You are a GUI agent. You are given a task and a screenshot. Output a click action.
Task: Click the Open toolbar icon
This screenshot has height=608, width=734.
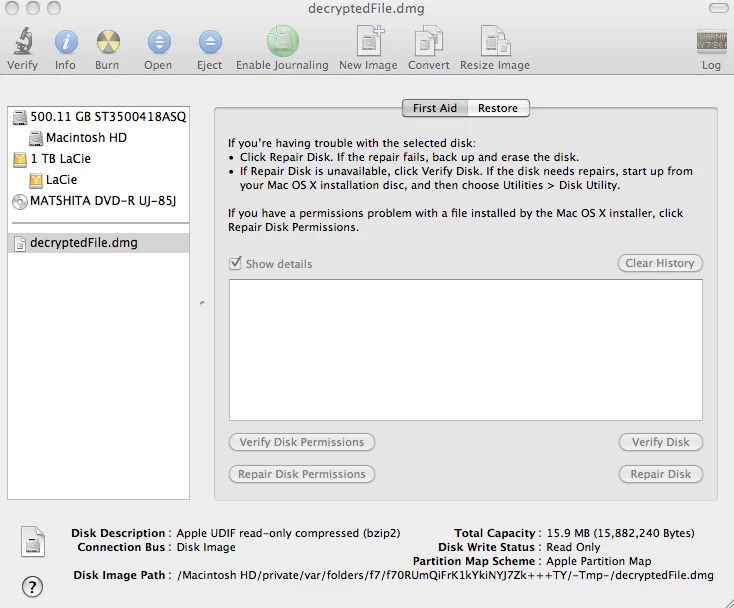(159, 42)
